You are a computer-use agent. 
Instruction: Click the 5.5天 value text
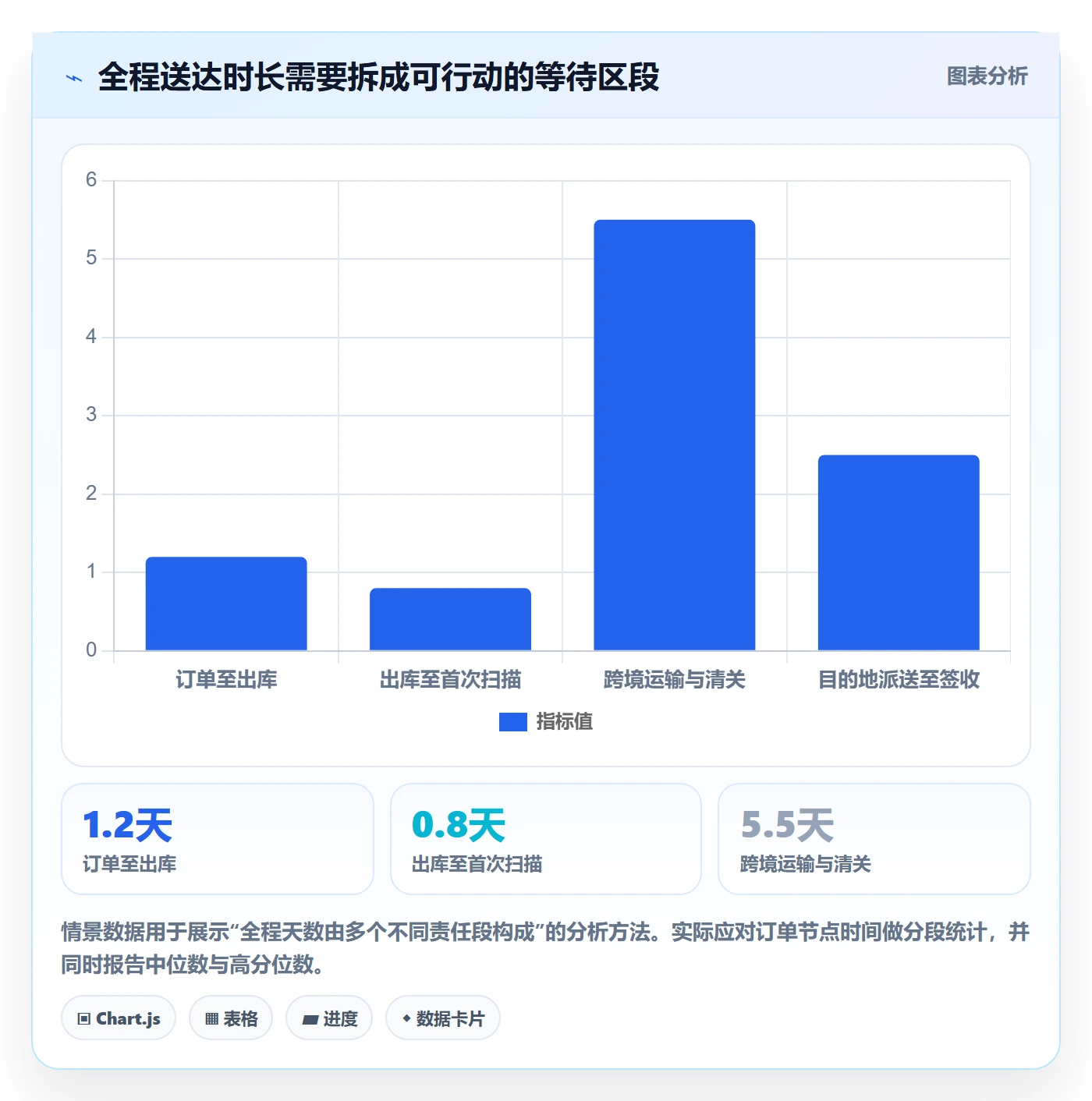[787, 825]
